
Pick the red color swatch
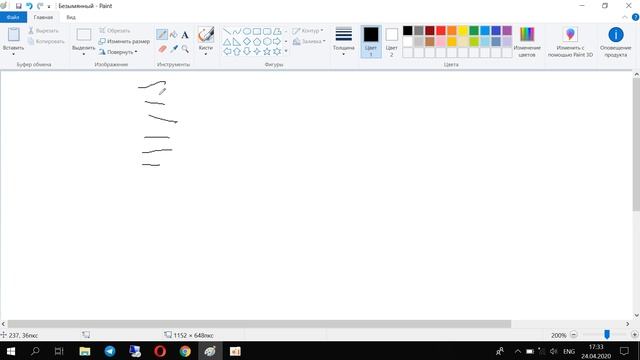[x=441, y=31]
